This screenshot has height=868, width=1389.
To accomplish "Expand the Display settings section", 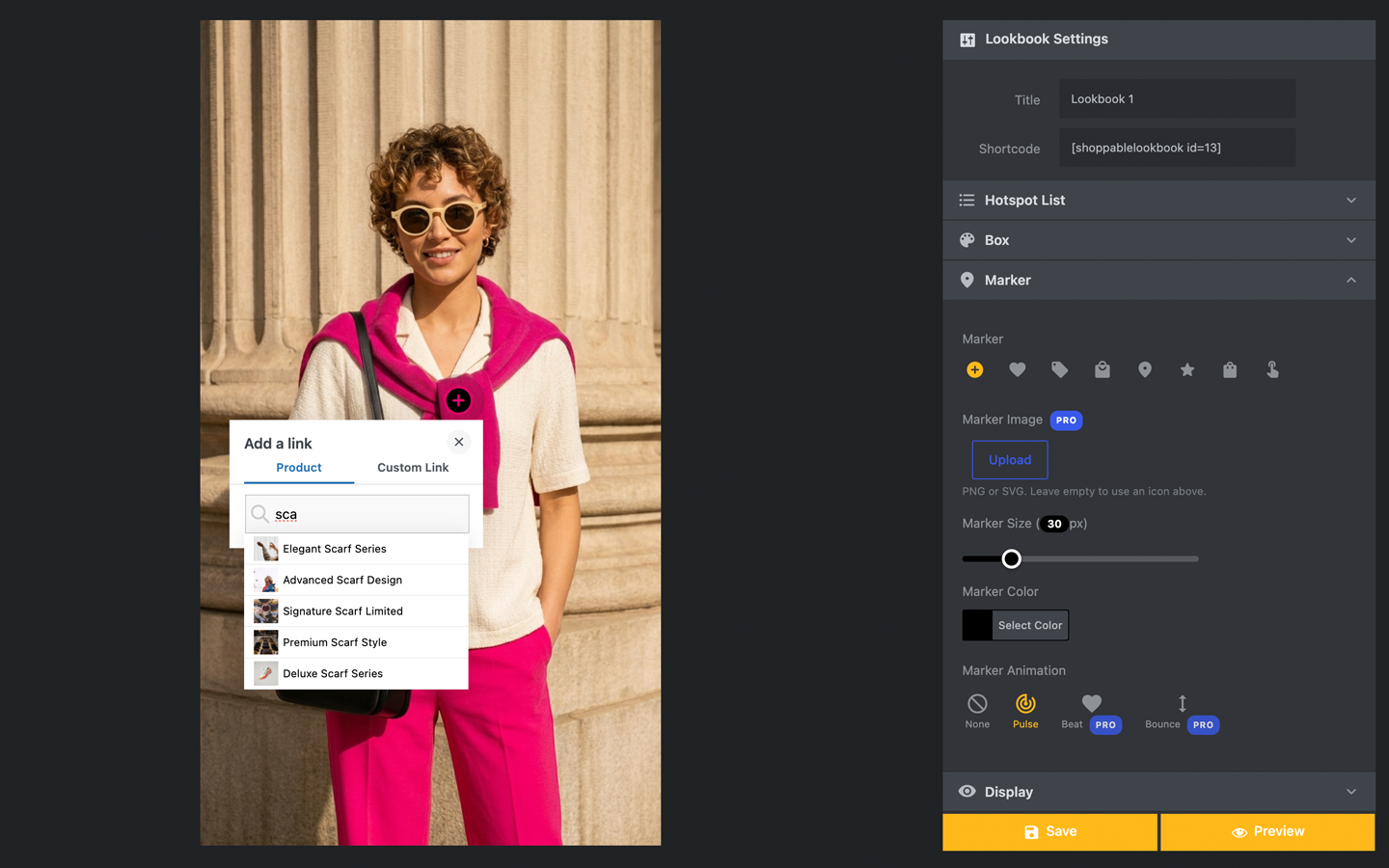I will 1158,792.
